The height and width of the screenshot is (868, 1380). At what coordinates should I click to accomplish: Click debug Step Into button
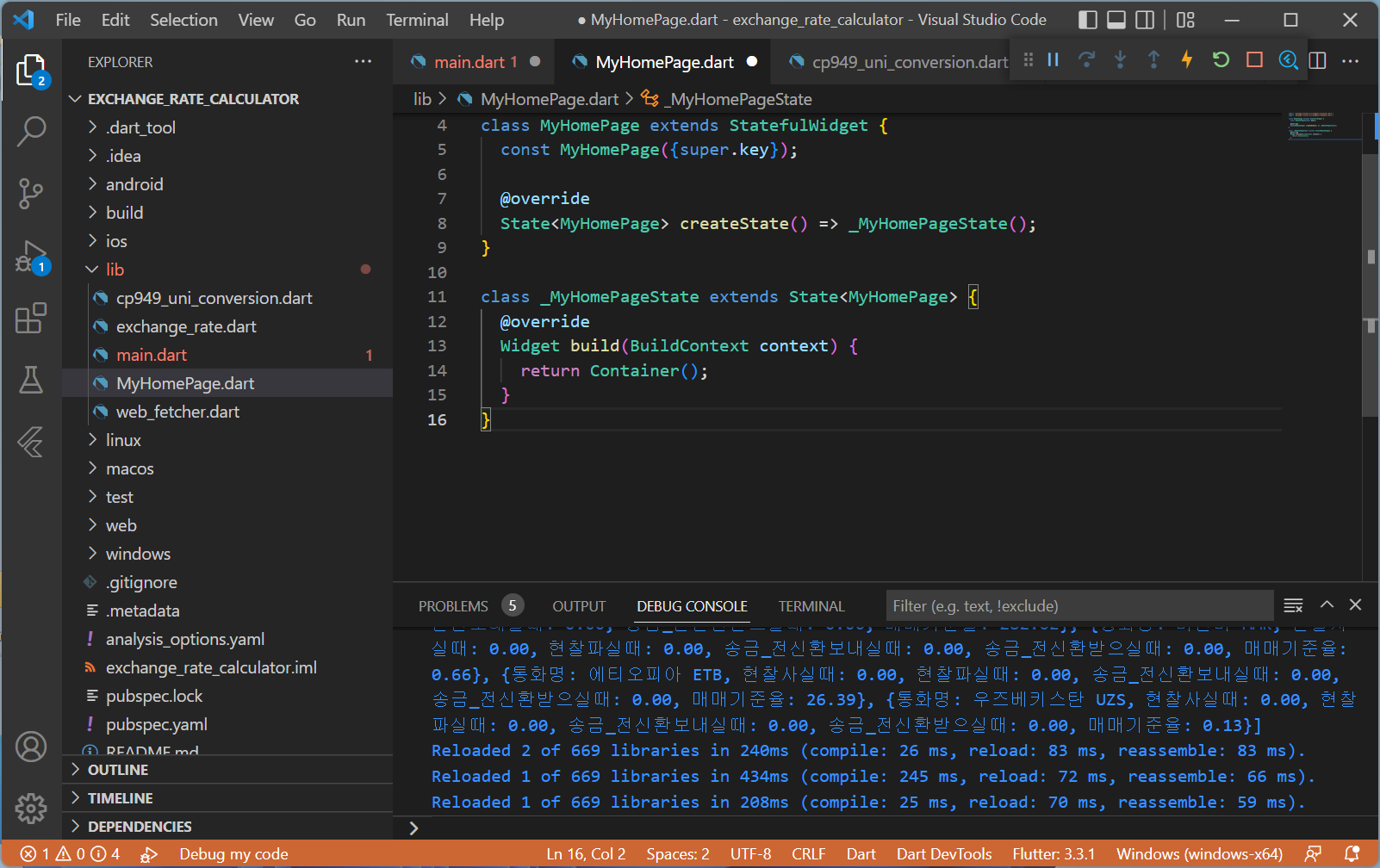point(1120,59)
